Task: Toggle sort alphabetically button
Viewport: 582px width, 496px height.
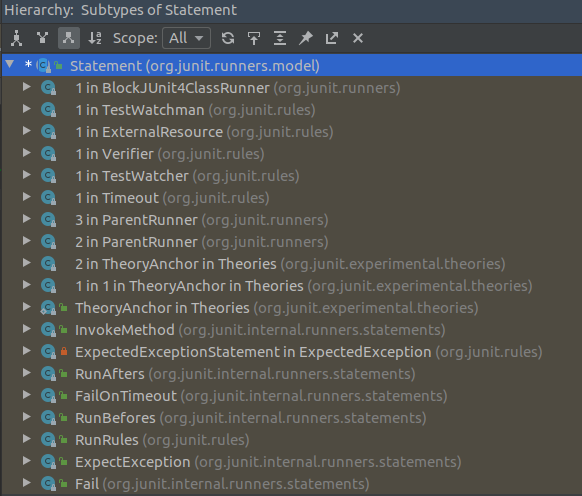Action: coord(95,38)
